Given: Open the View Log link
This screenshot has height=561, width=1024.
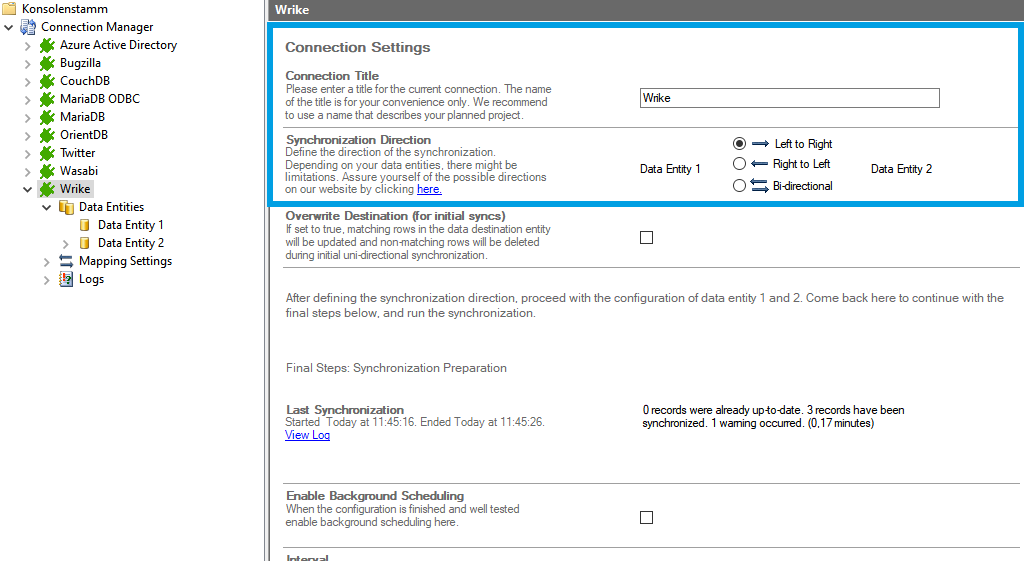Looking at the screenshot, I should (307, 435).
